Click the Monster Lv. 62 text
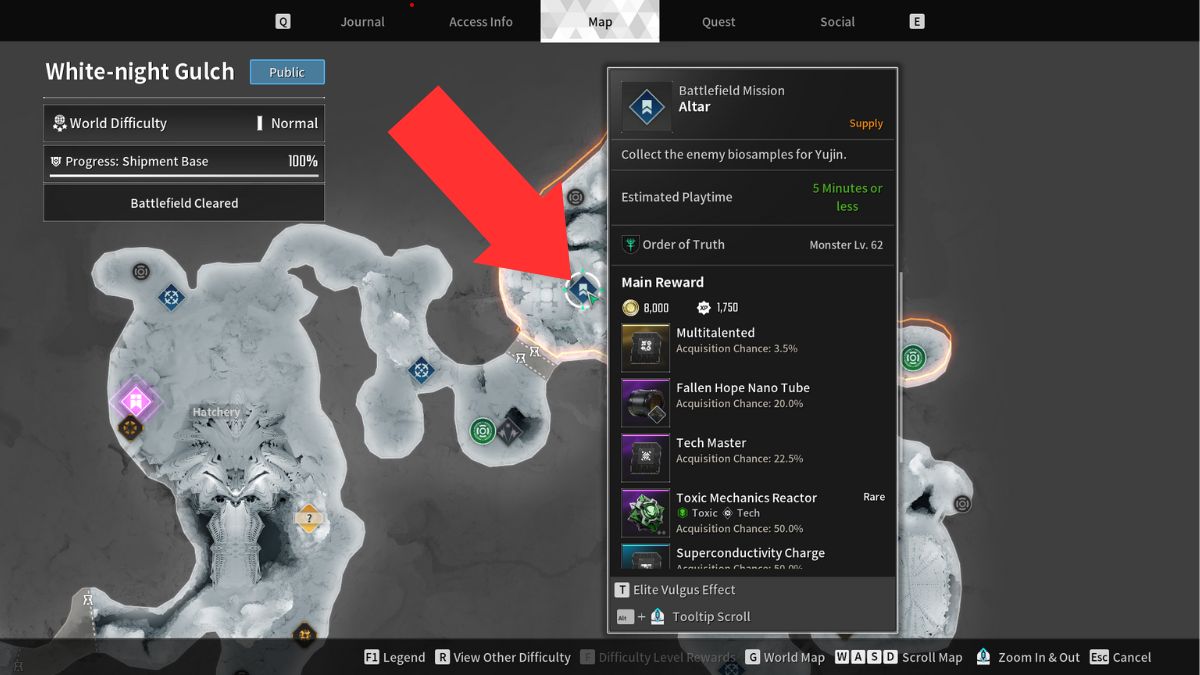1200x675 pixels. 846,245
